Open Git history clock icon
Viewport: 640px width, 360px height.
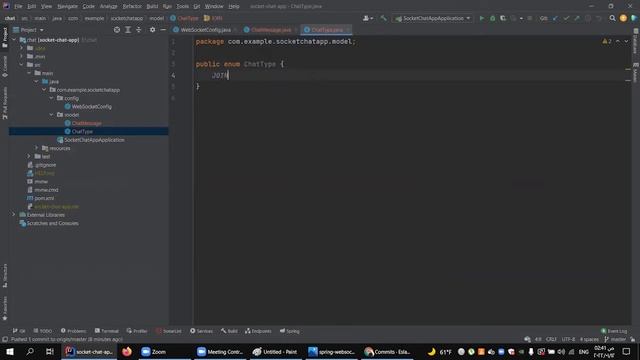[588, 18]
